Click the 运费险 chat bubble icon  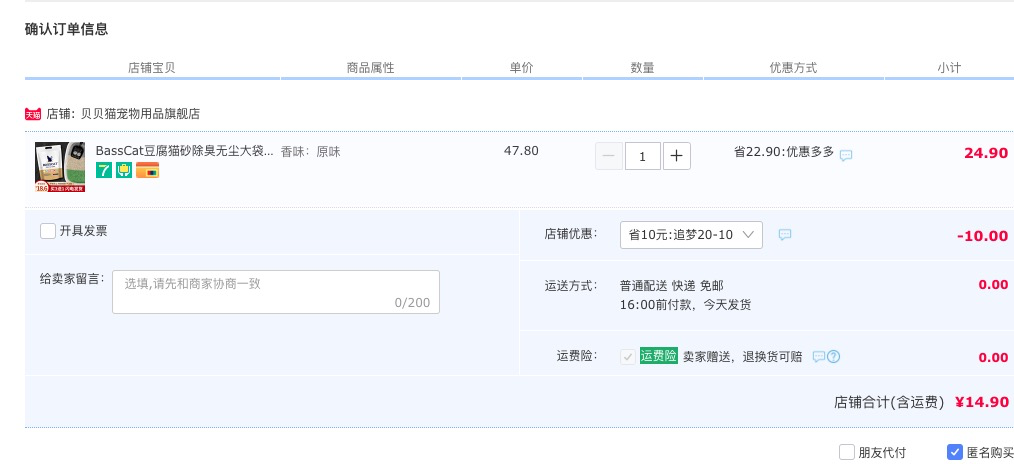pyautogui.click(x=819, y=356)
